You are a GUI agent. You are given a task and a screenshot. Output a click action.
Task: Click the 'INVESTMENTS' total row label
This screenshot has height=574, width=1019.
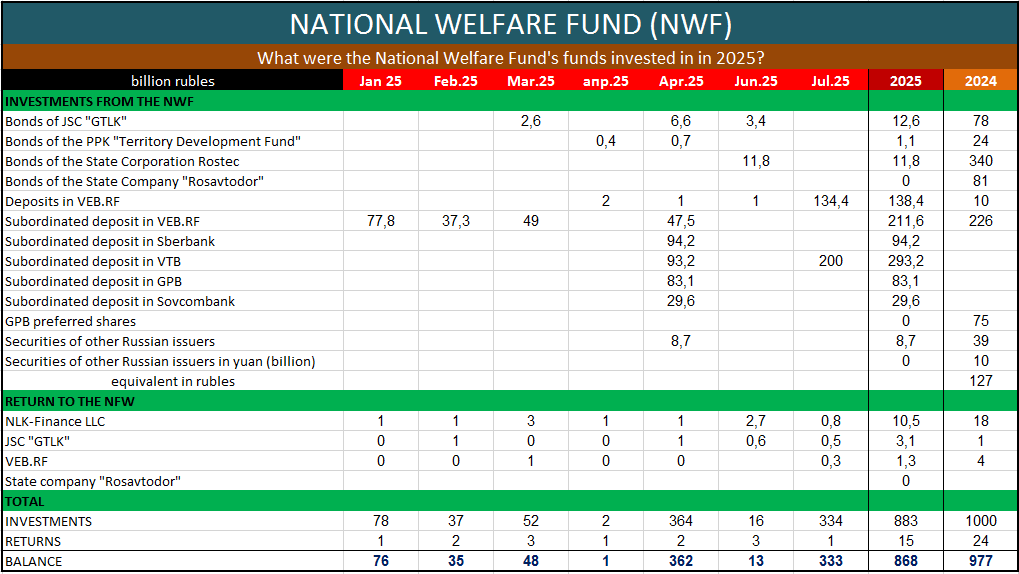click(49, 521)
